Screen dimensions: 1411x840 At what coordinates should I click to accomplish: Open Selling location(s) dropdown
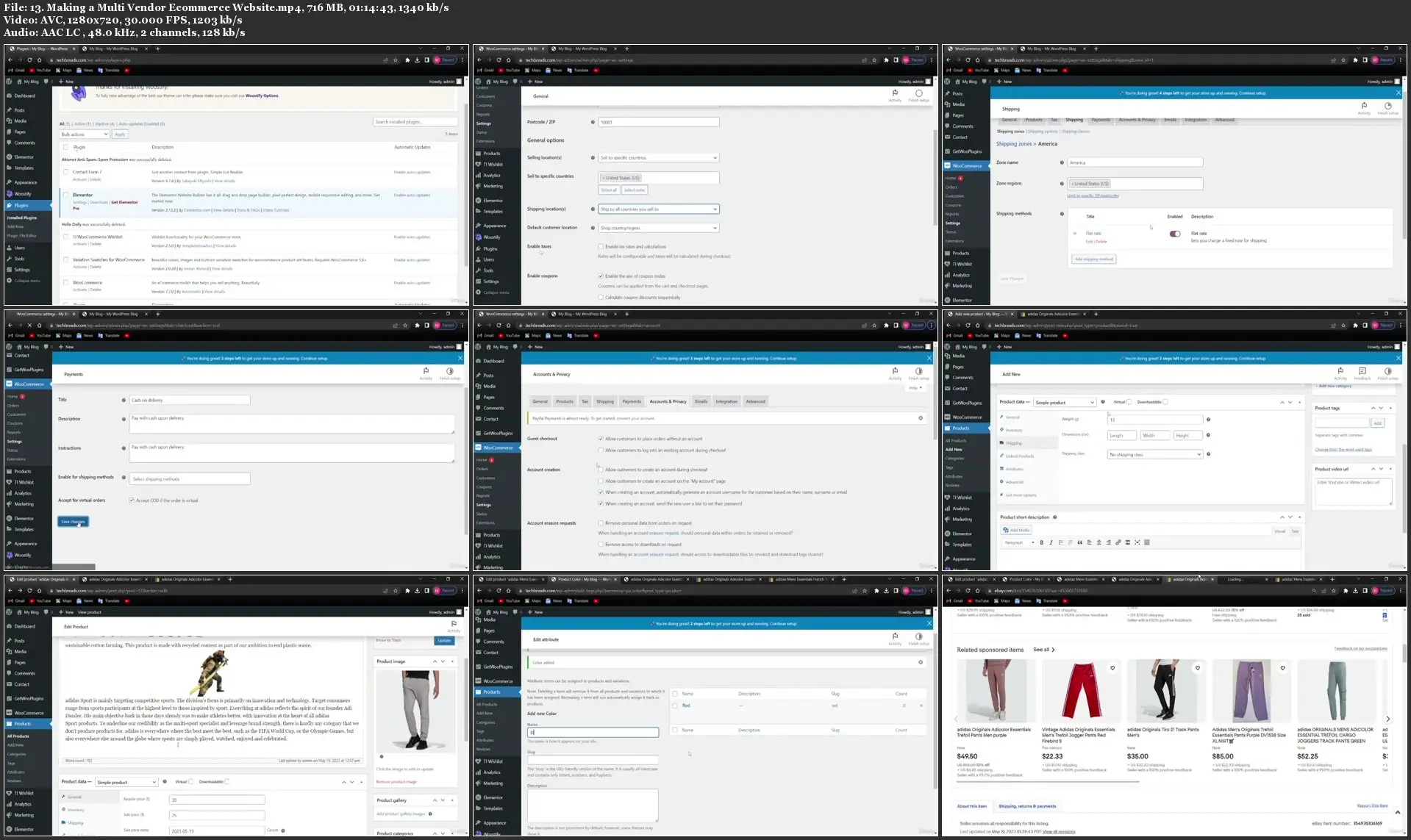click(x=658, y=157)
